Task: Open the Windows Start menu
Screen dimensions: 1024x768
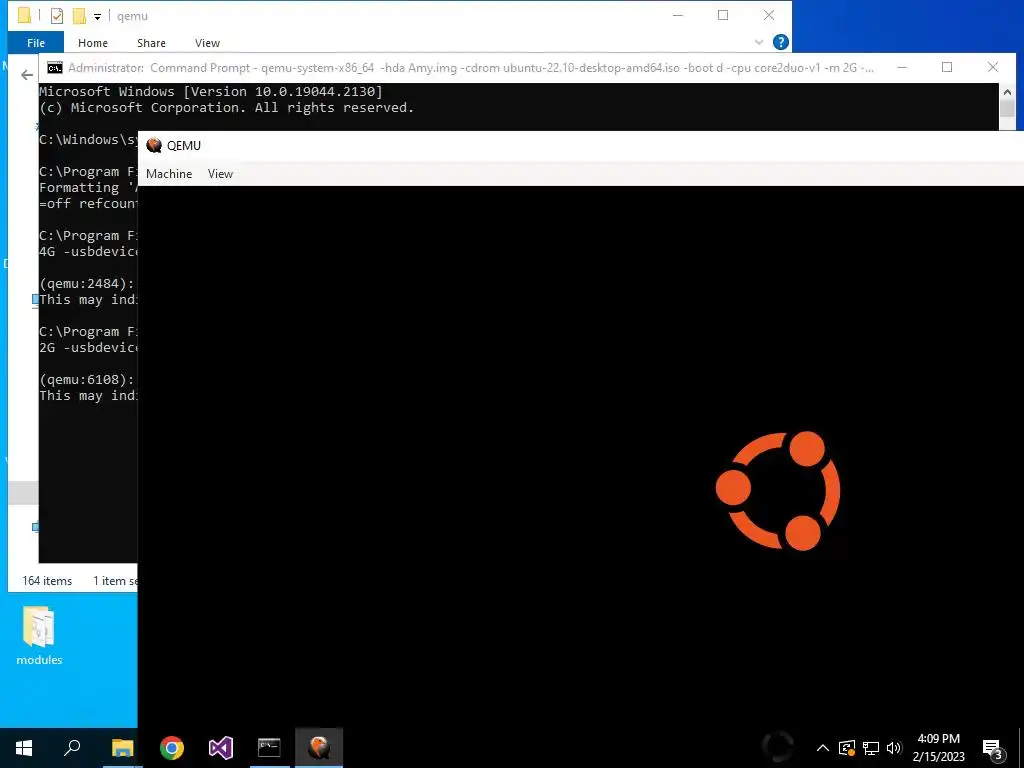Action: point(24,748)
